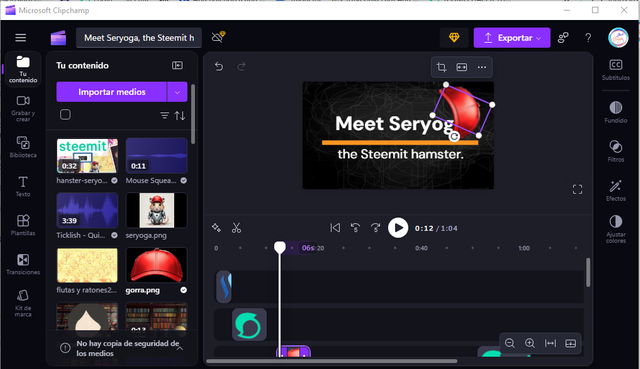Open more options three dots
This screenshot has height=369, width=640.
point(482,67)
